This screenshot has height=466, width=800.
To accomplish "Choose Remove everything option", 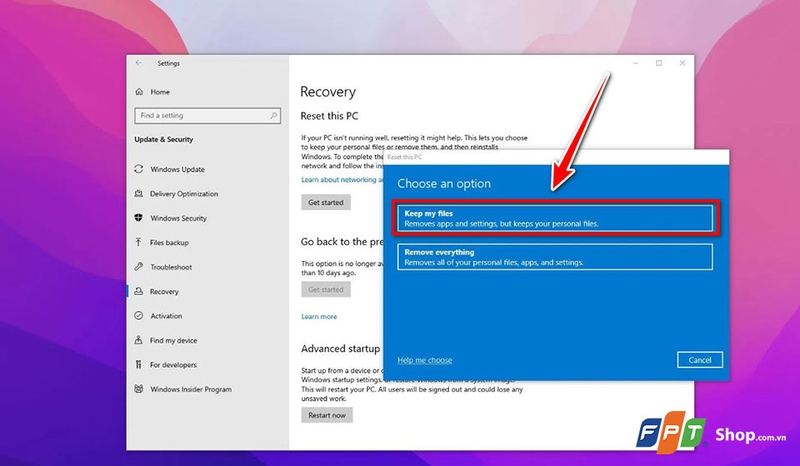I will click(x=555, y=257).
